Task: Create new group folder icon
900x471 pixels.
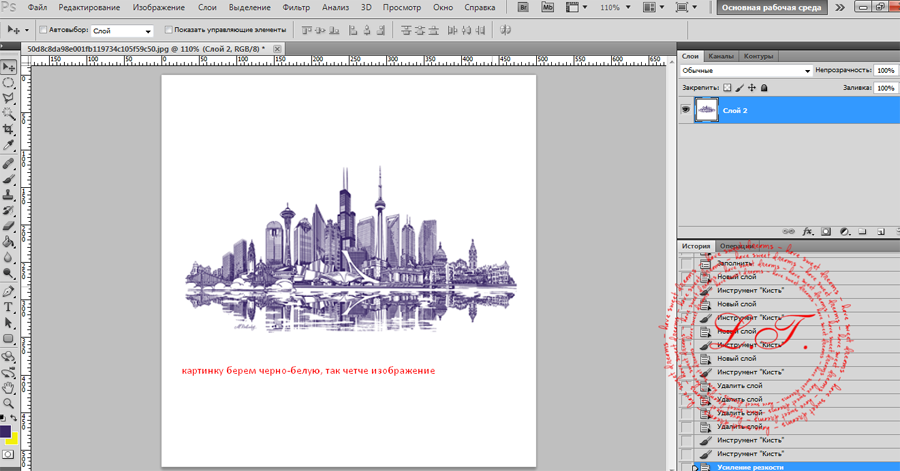Action: [862, 232]
